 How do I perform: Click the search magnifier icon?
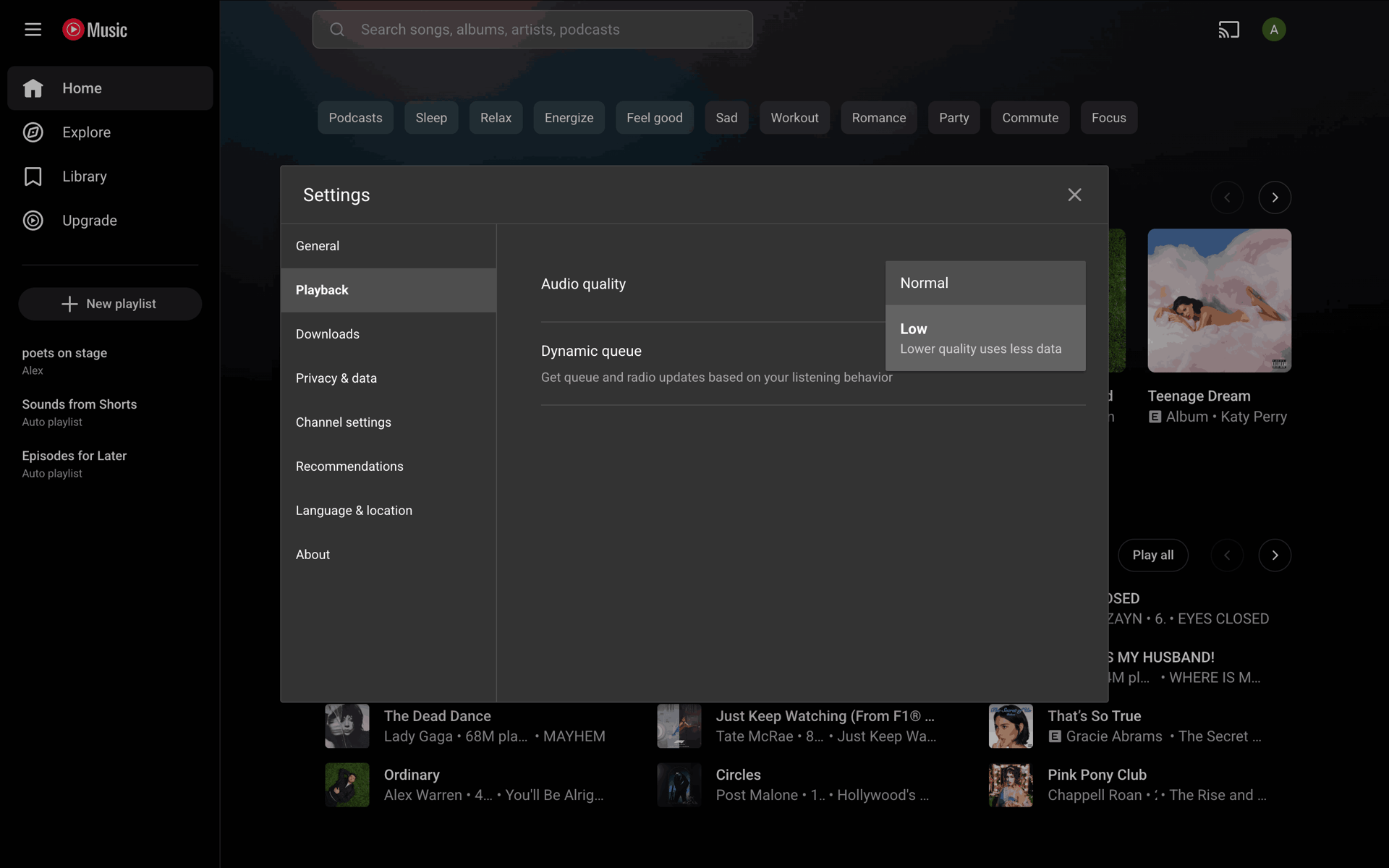pos(337,30)
